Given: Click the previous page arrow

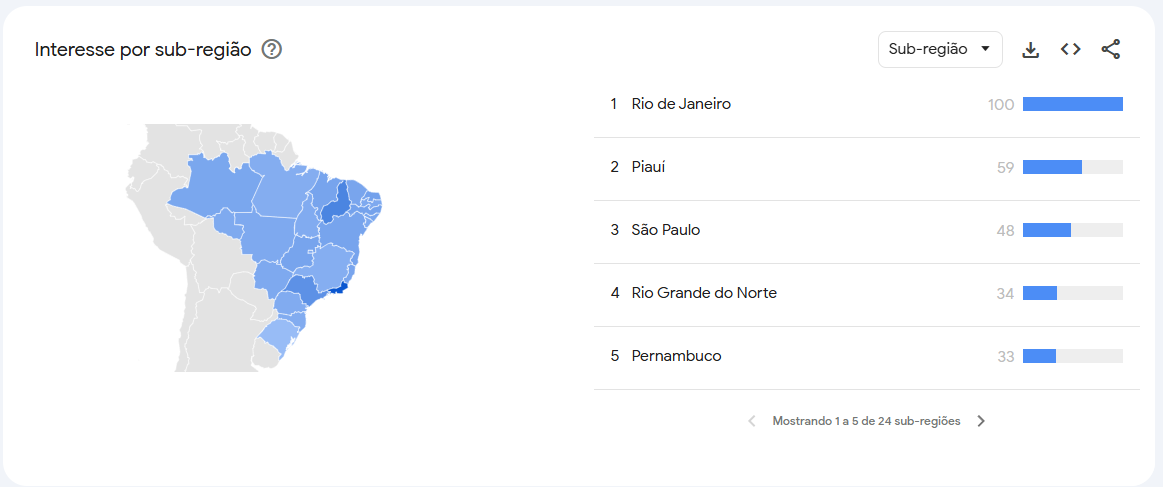Looking at the screenshot, I should tap(752, 421).
